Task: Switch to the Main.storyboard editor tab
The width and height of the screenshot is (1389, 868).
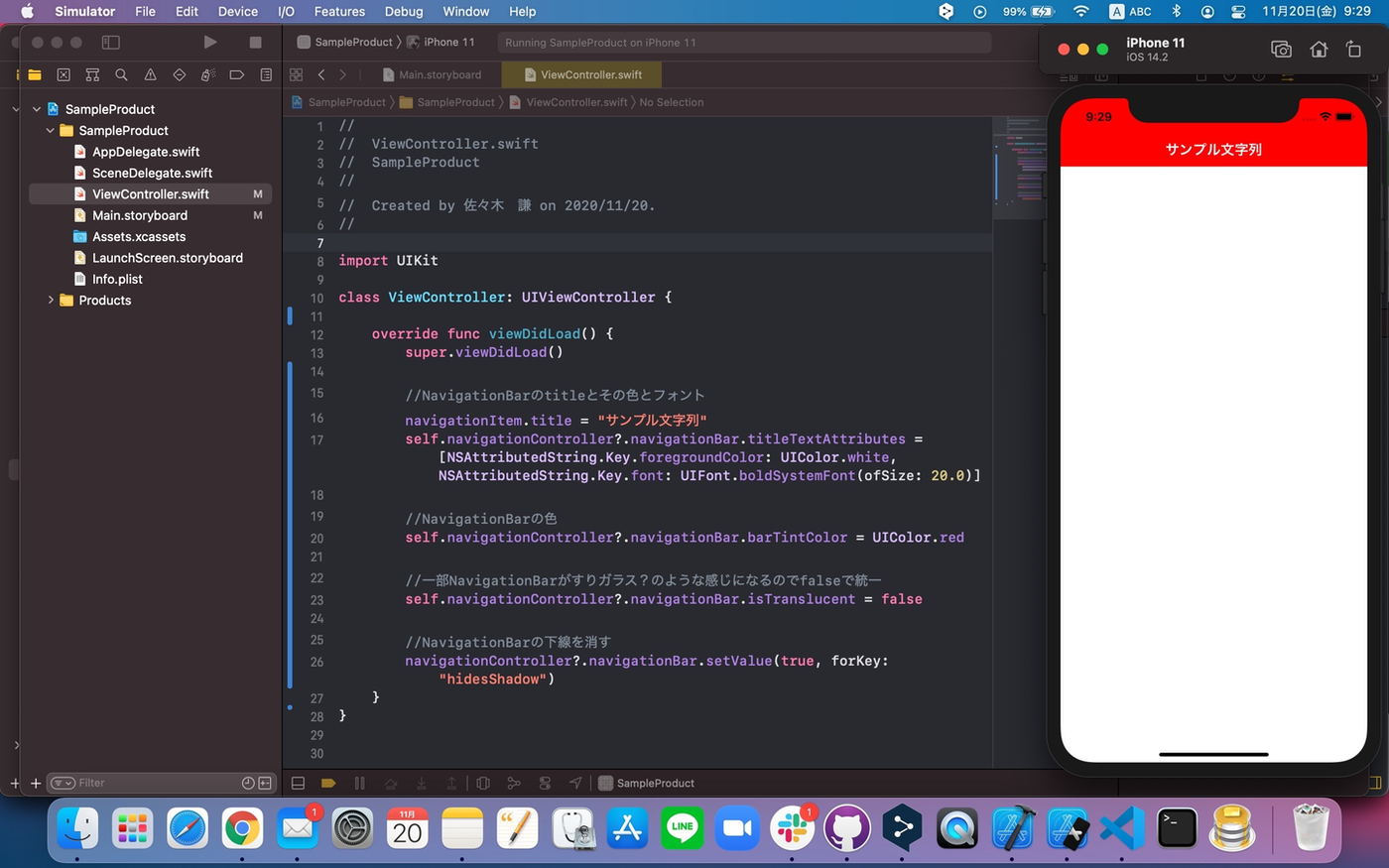Action: [432, 74]
